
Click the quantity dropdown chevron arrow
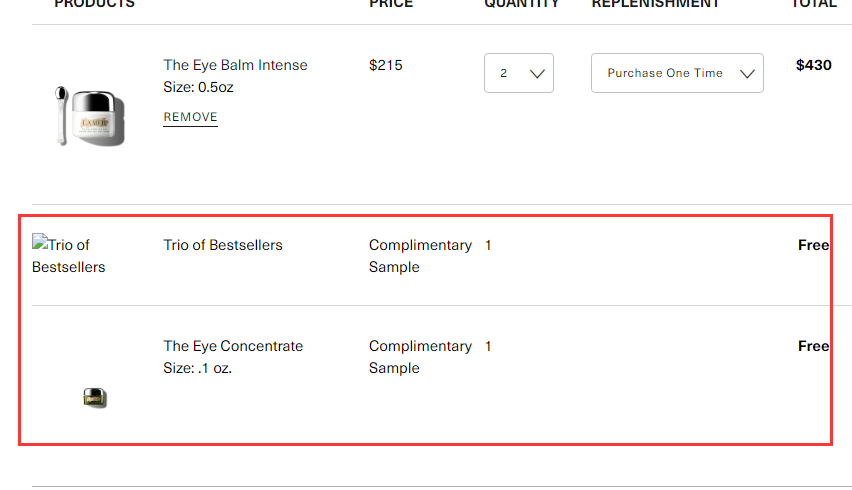[x=537, y=74]
